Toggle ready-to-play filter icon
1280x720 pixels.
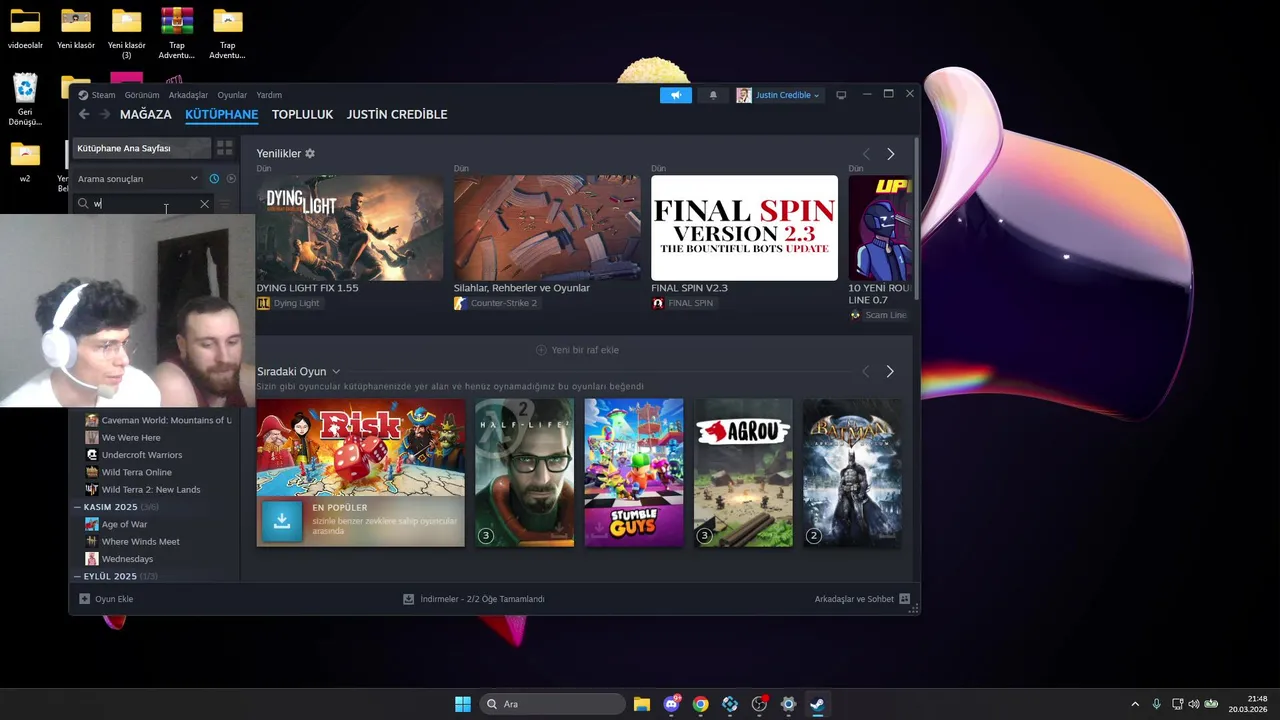tap(231, 179)
